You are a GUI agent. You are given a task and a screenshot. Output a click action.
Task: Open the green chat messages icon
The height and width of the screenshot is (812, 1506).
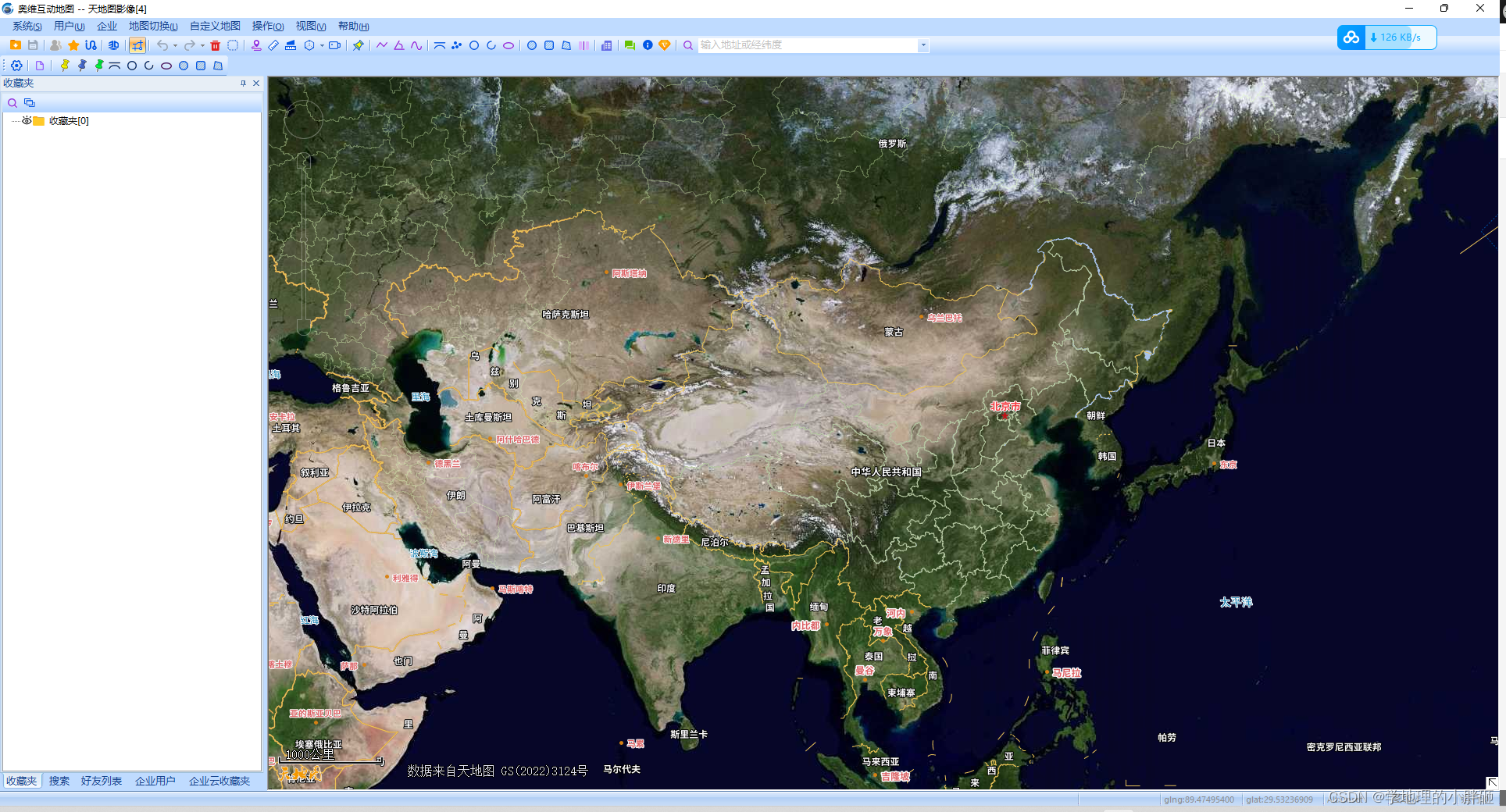click(630, 45)
